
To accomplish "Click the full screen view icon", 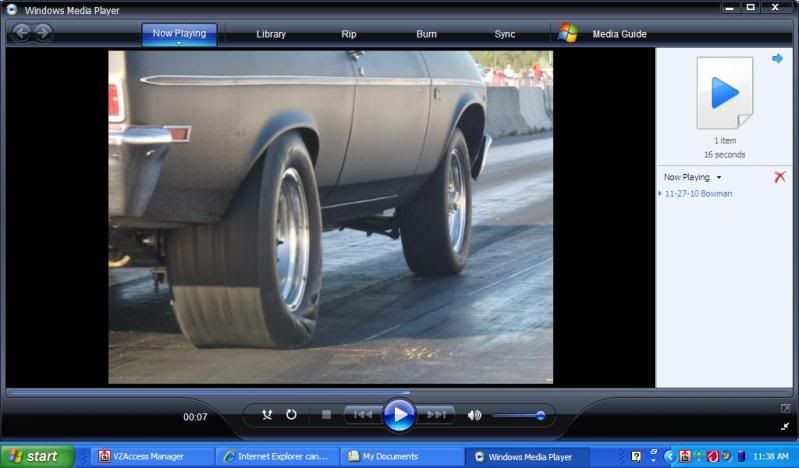I will point(785,408).
